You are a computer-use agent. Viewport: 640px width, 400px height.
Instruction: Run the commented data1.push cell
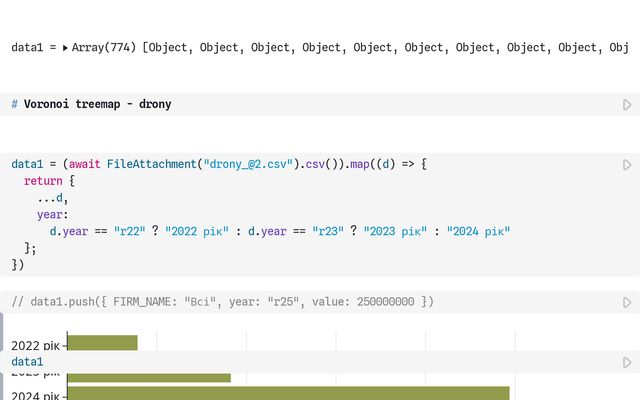[x=627, y=302]
